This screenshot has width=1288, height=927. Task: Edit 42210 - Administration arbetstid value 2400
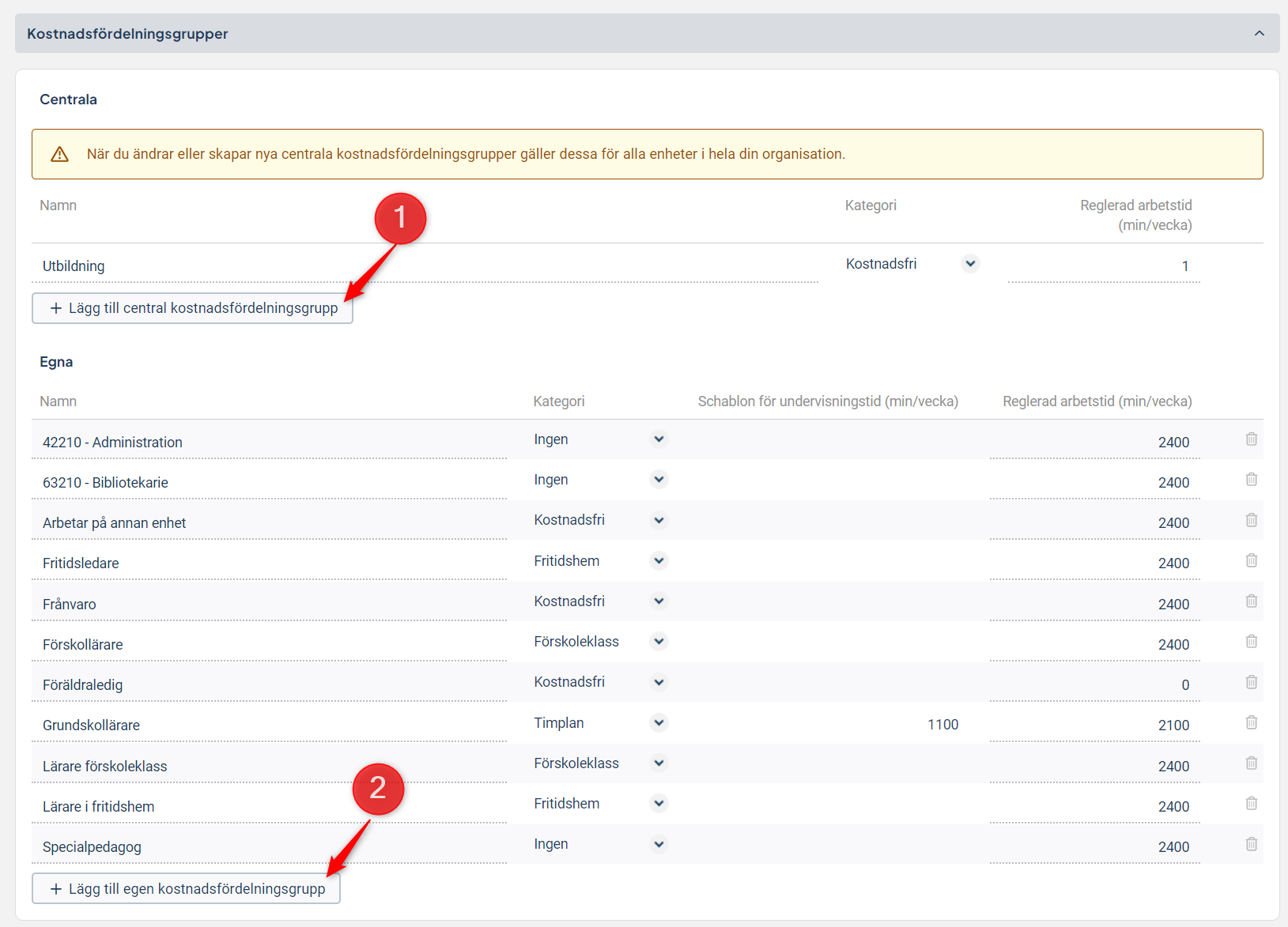(x=1095, y=443)
